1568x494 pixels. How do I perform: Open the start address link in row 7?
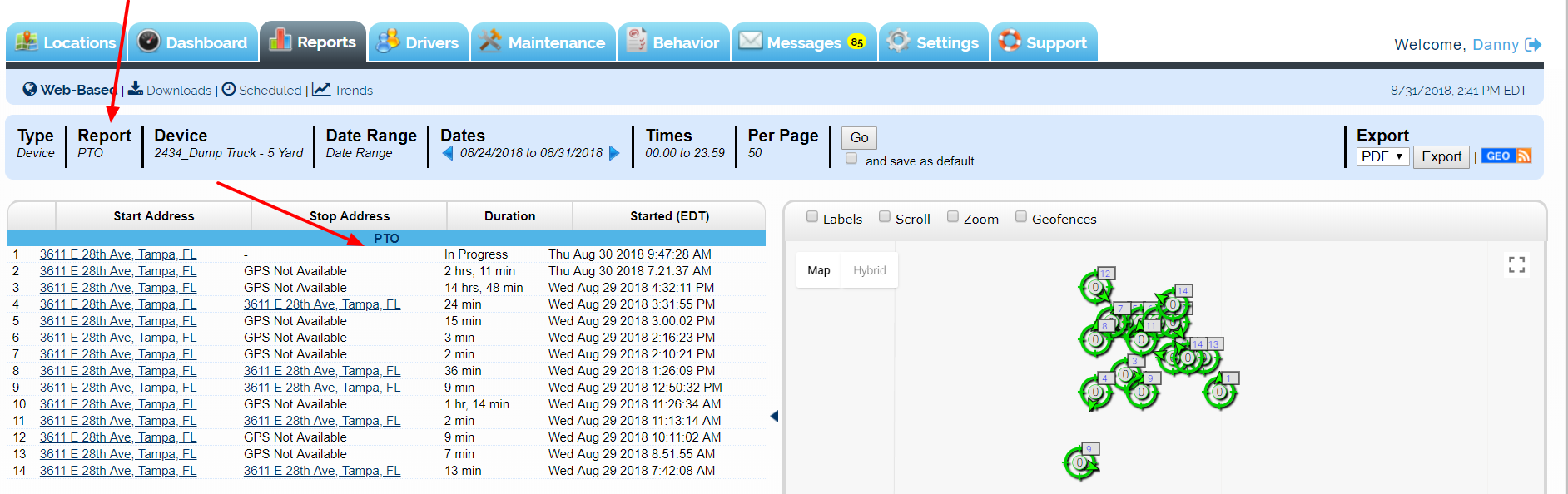point(118,354)
